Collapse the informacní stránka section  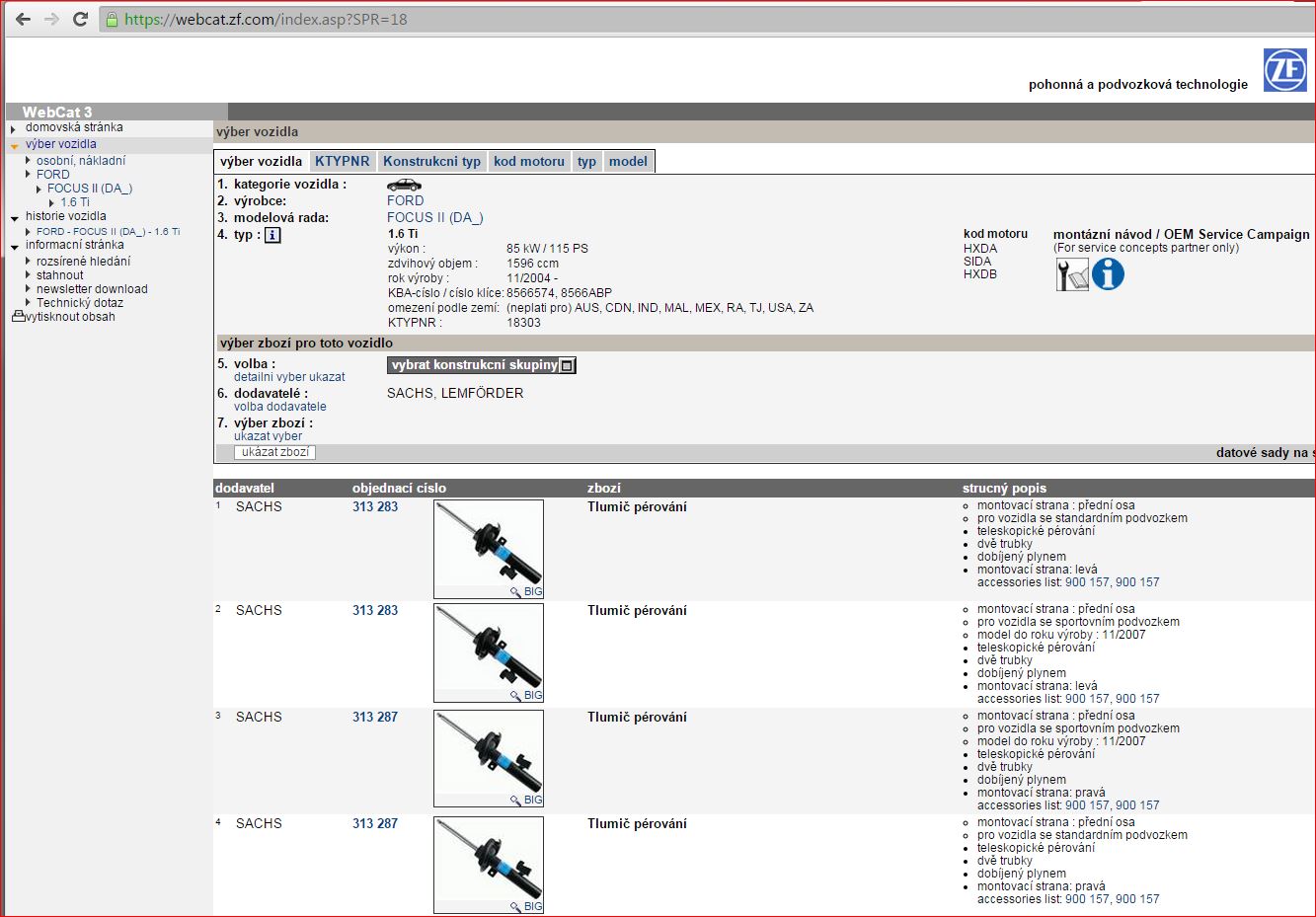(14, 246)
